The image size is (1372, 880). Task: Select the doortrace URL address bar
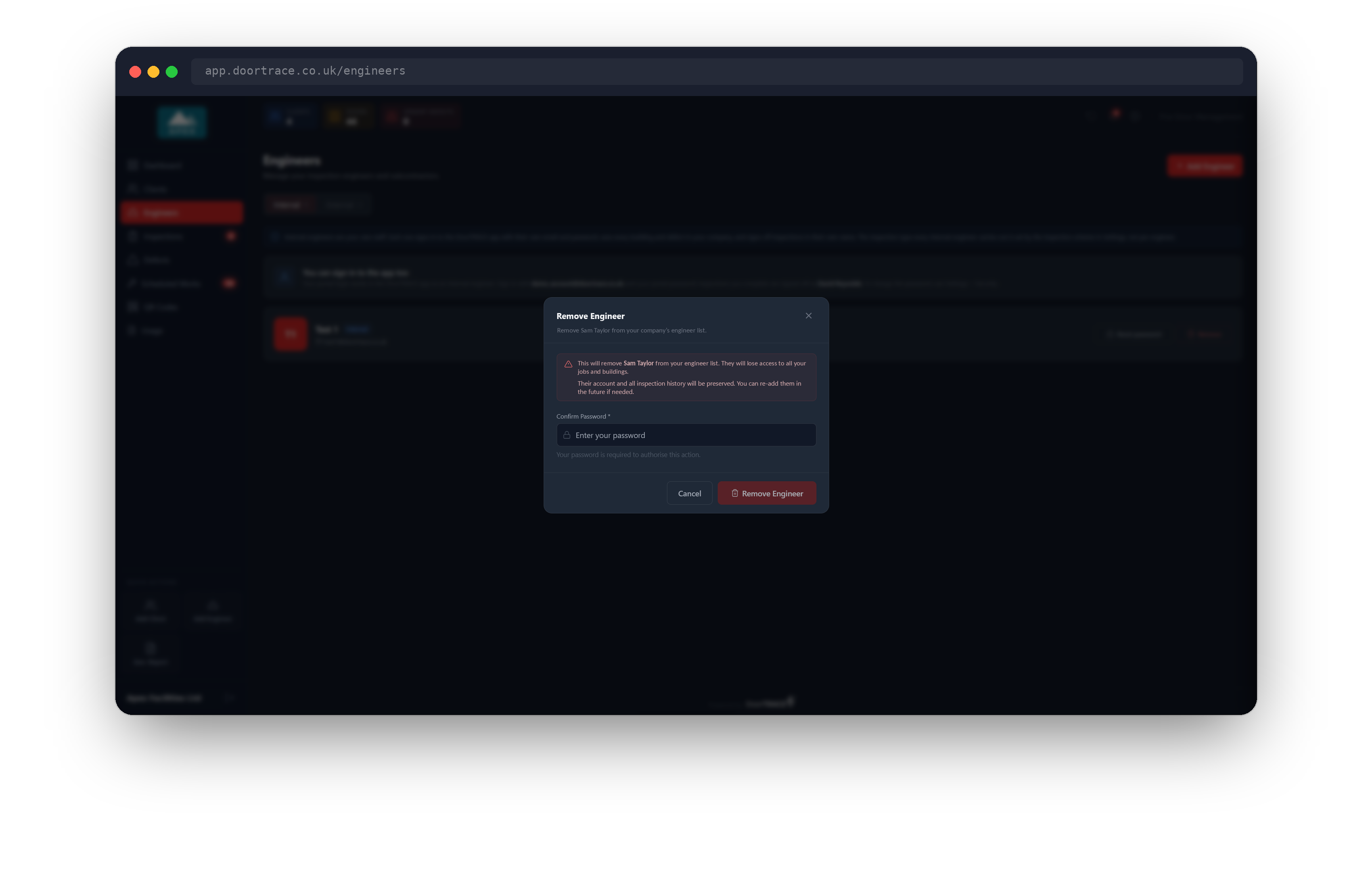(717, 71)
